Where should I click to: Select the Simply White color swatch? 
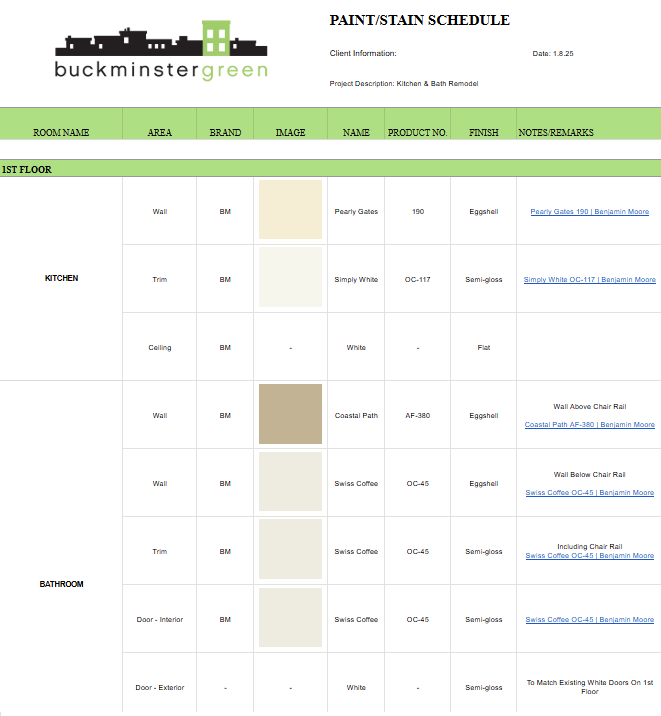click(290, 277)
